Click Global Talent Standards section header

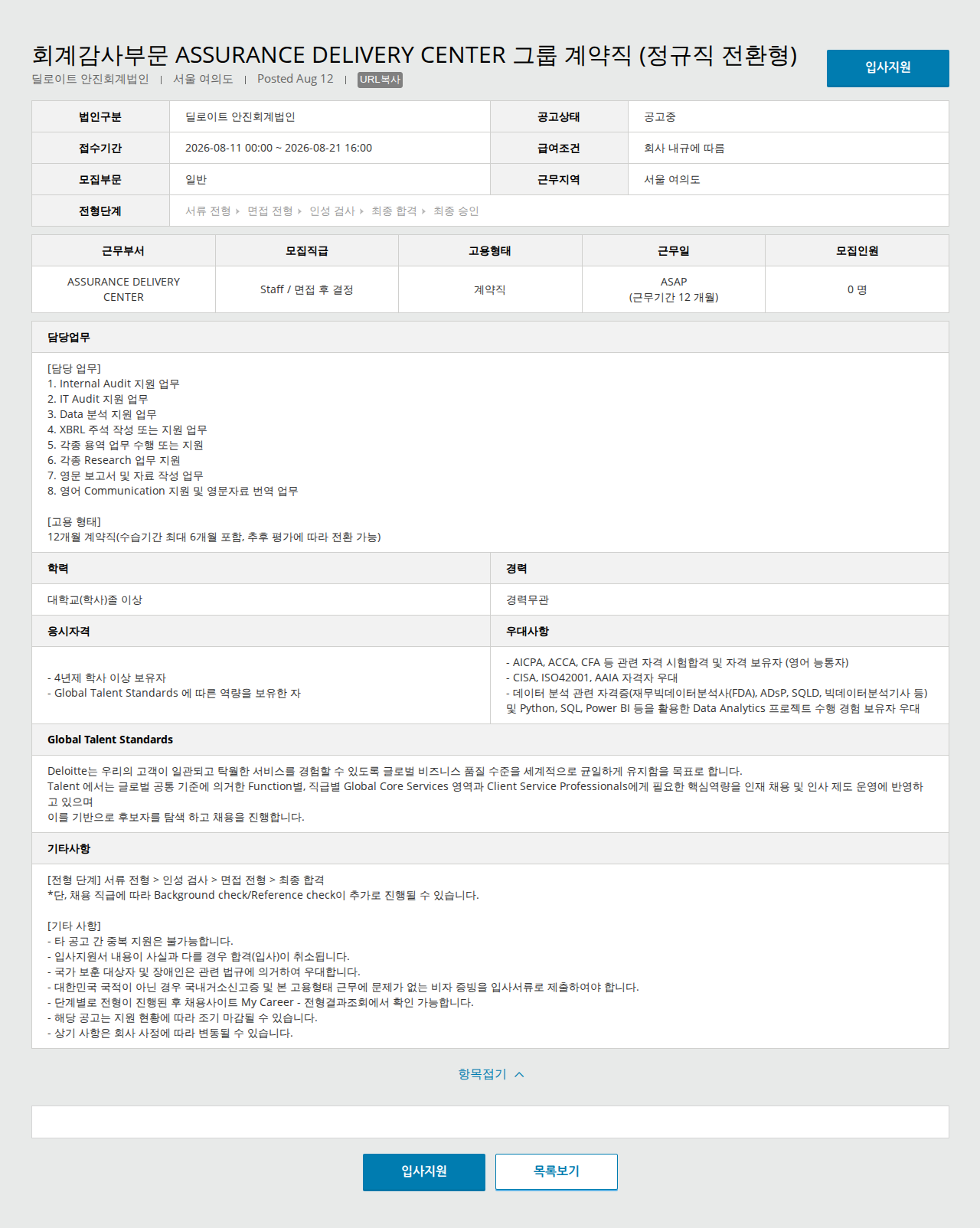point(490,740)
